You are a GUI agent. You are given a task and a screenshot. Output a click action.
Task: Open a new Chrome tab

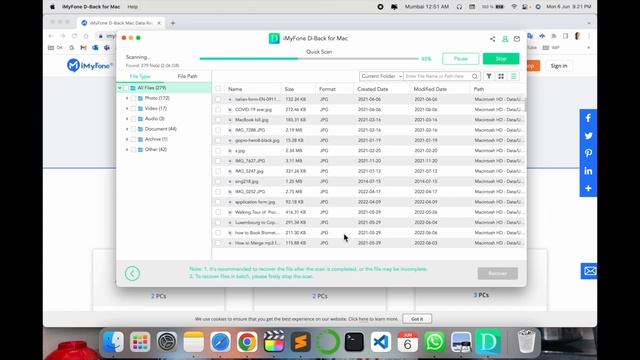click(x=173, y=23)
